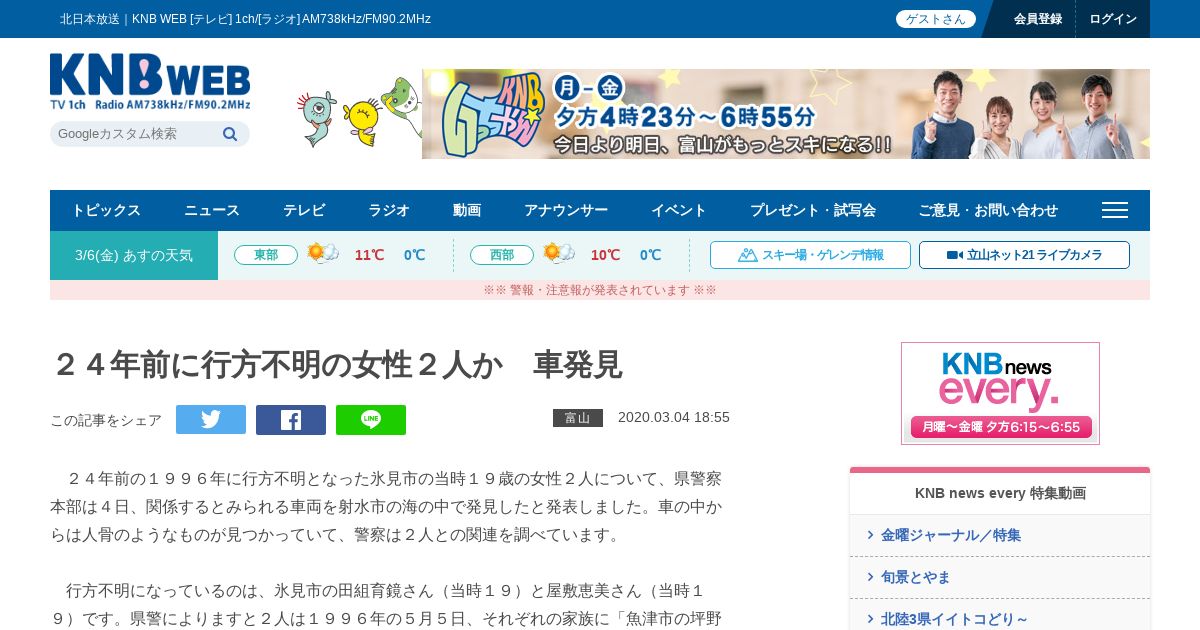Click この記事をシェア label
This screenshot has width=1200, height=630.
(x=106, y=420)
